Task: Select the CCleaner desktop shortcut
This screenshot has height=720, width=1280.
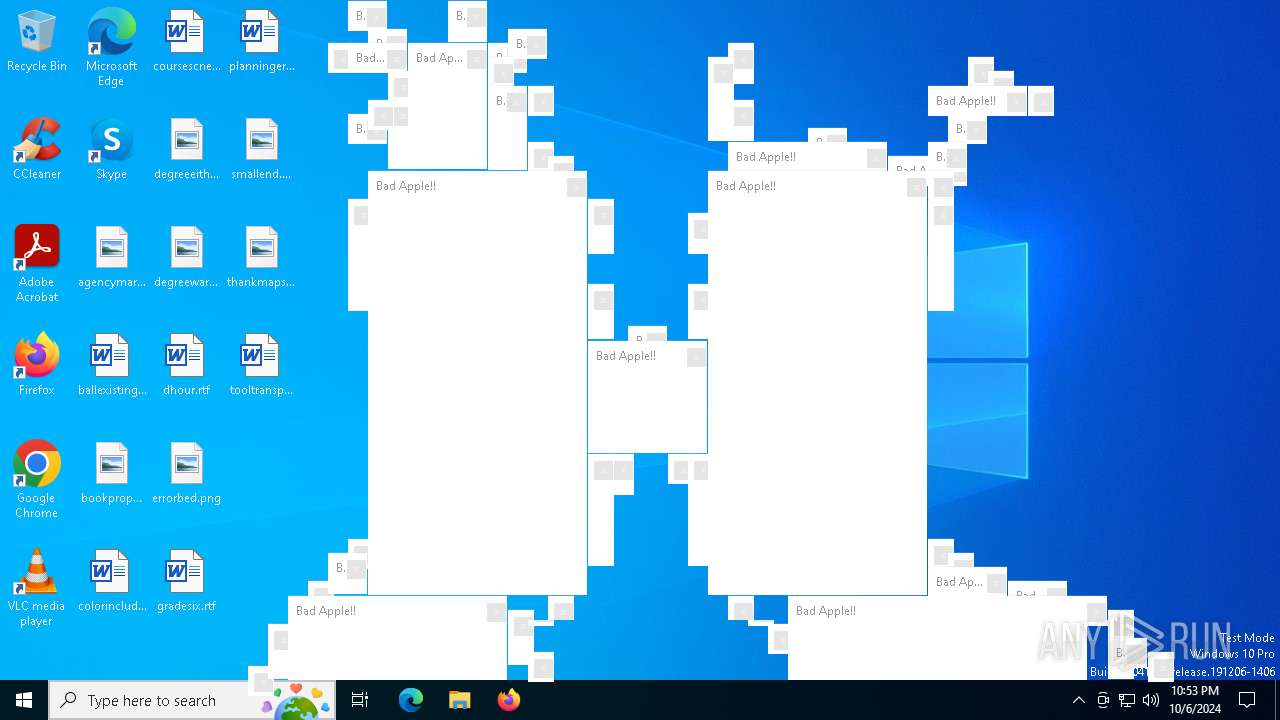Action: coord(37,150)
